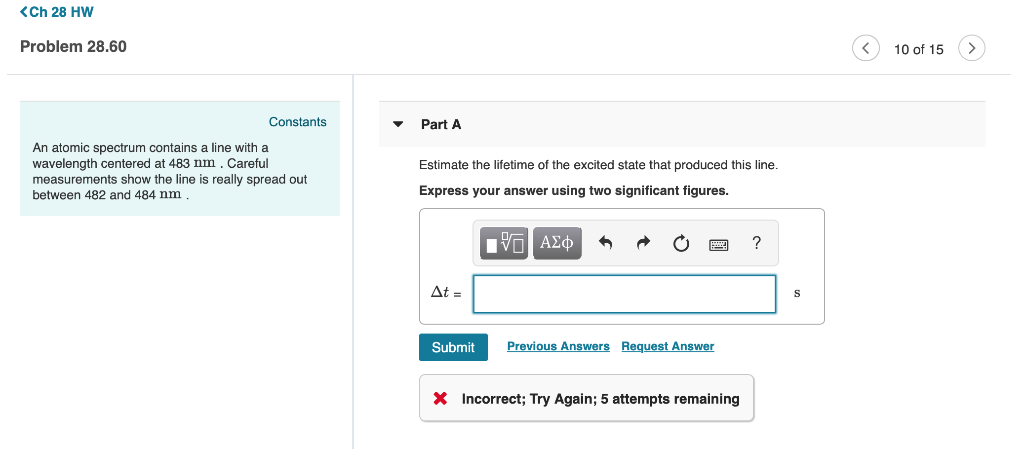The height and width of the screenshot is (449, 1024).
Task: Click the Problem 28.60 heading
Action: pos(73,46)
